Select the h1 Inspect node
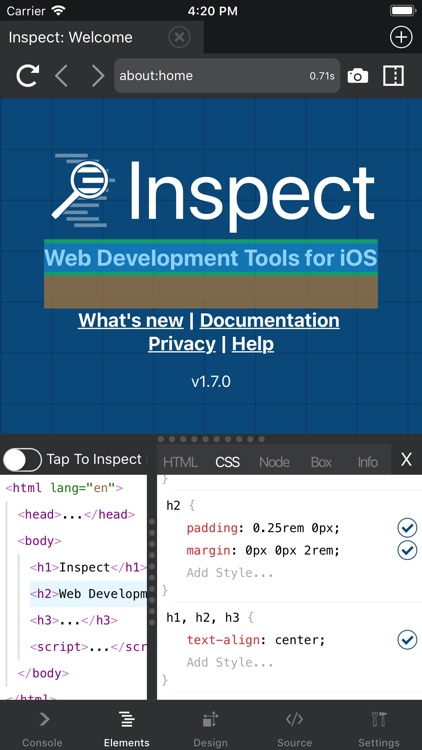Viewport: 422px width, 750px height. [x=88, y=567]
